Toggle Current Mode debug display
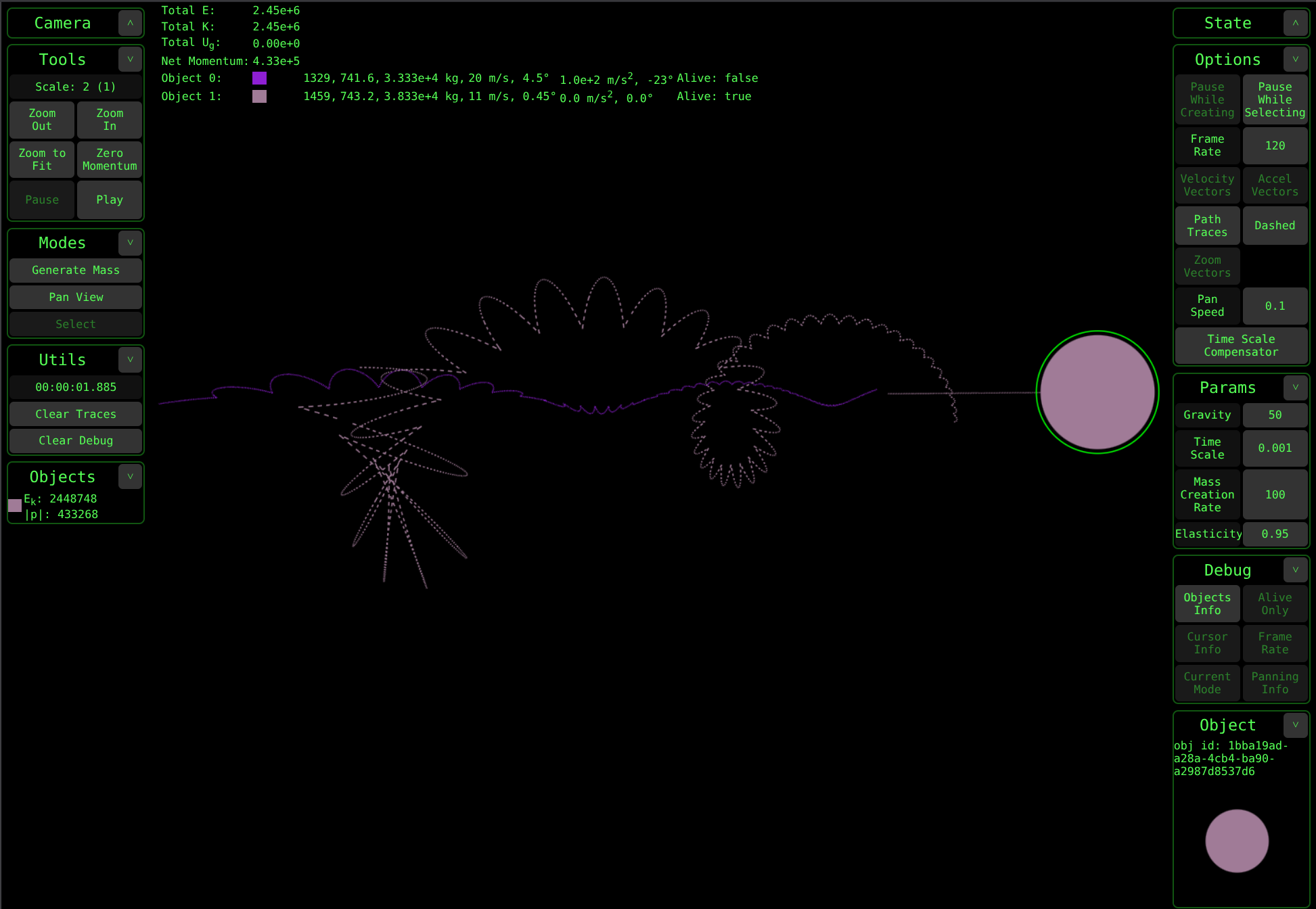The height and width of the screenshot is (909, 1316). tap(1208, 683)
